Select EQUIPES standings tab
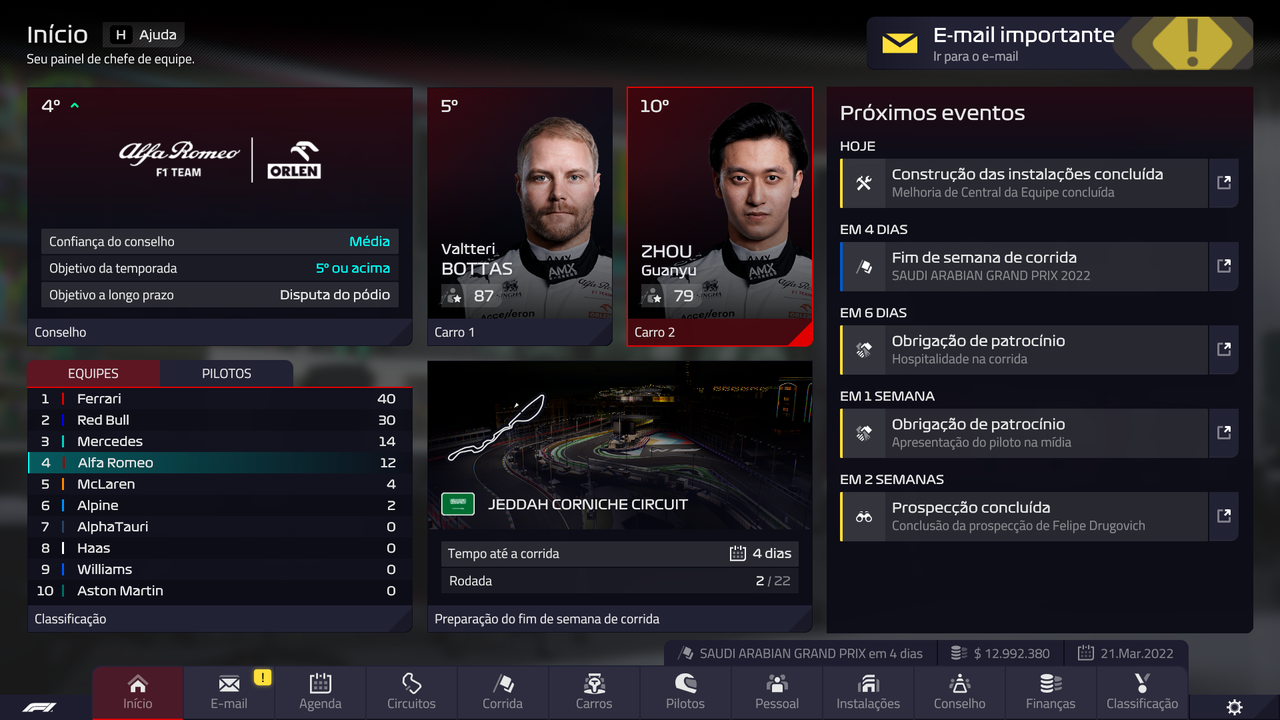1280x720 pixels. [93, 373]
